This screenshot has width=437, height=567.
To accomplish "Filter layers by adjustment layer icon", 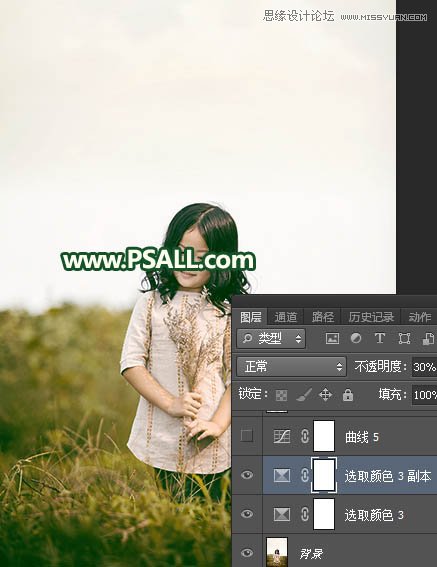I will pyautogui.click(x=356, y=338).
